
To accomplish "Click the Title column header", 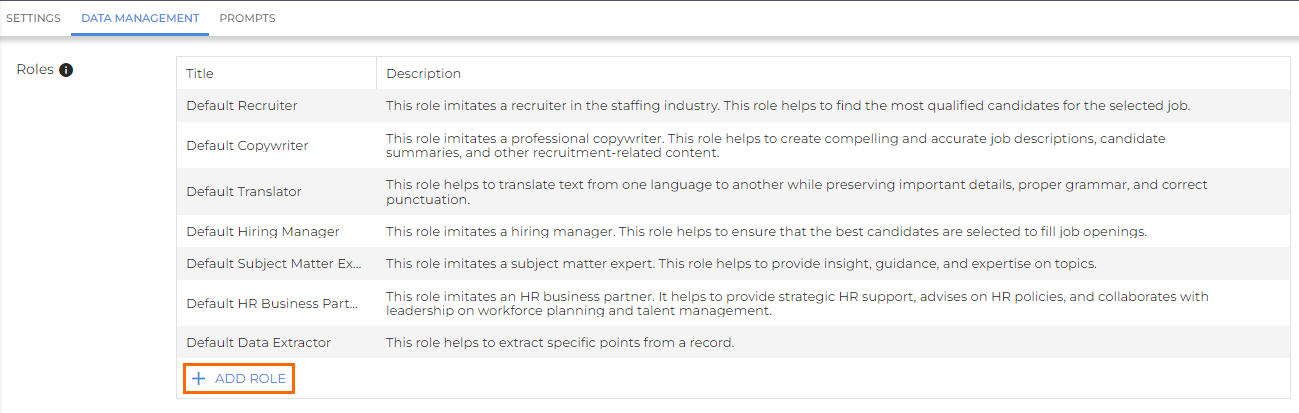I will click(x=200, y=73).
